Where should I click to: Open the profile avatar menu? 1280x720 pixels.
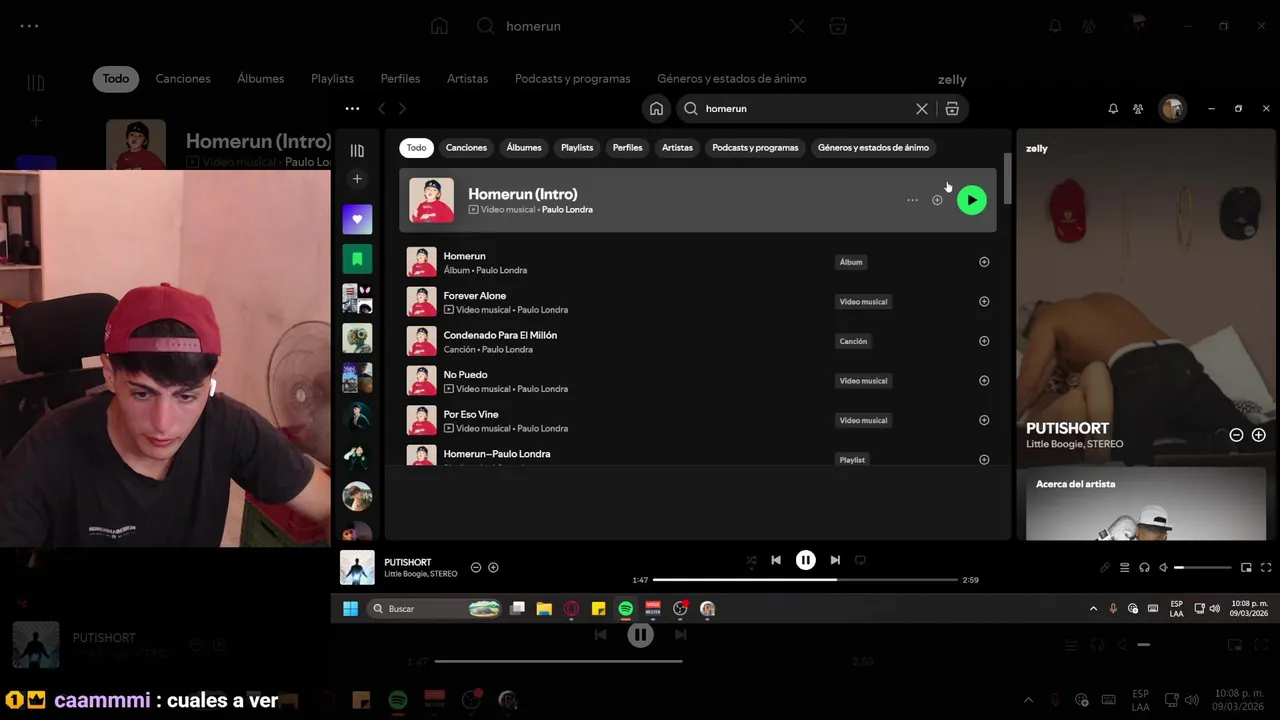tap(1172, 108)
